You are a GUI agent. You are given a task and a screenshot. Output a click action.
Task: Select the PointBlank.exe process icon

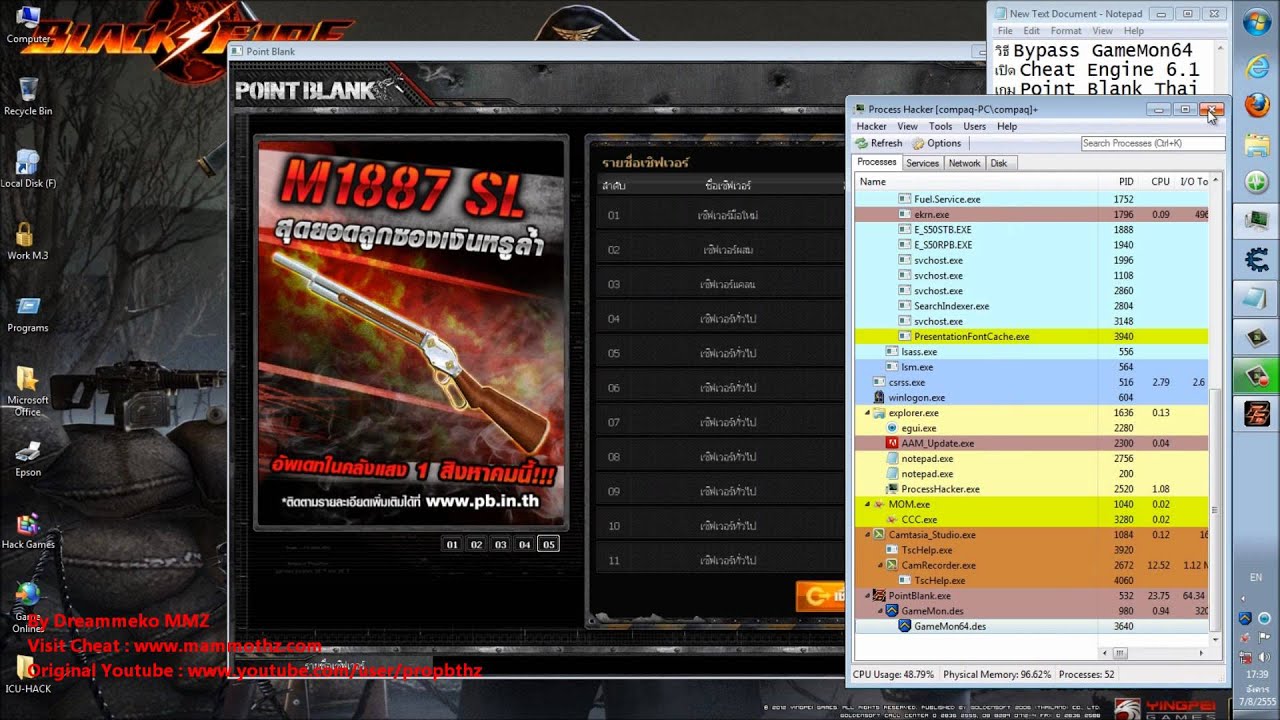click(x=879, y=596)
